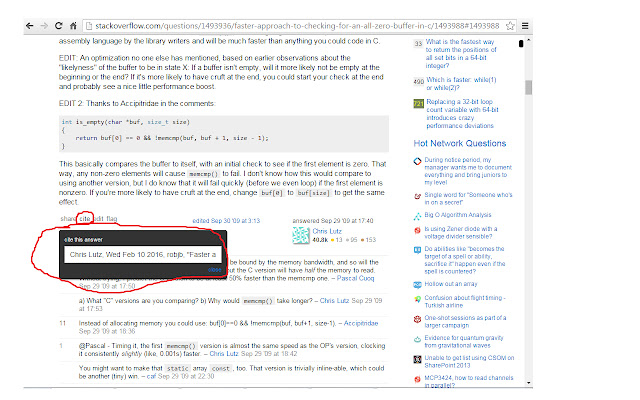This screenshot has width=640, height=400.
Task: Click icon beside 'Hollow out an array'
Action: coord(418,285)
